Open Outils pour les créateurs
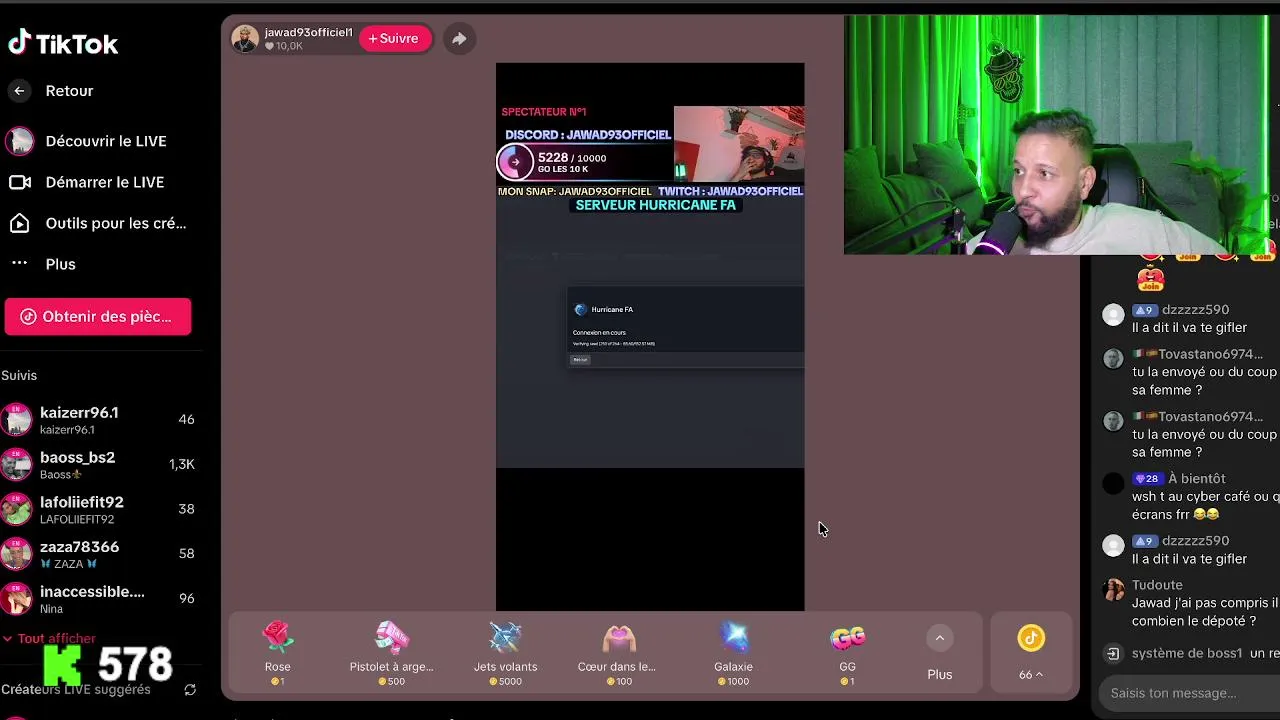 click(100, 223)
